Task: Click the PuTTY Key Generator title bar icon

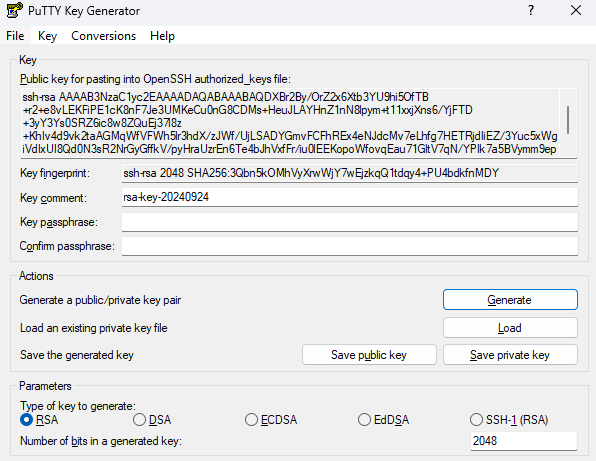Action: pos(14,11)
